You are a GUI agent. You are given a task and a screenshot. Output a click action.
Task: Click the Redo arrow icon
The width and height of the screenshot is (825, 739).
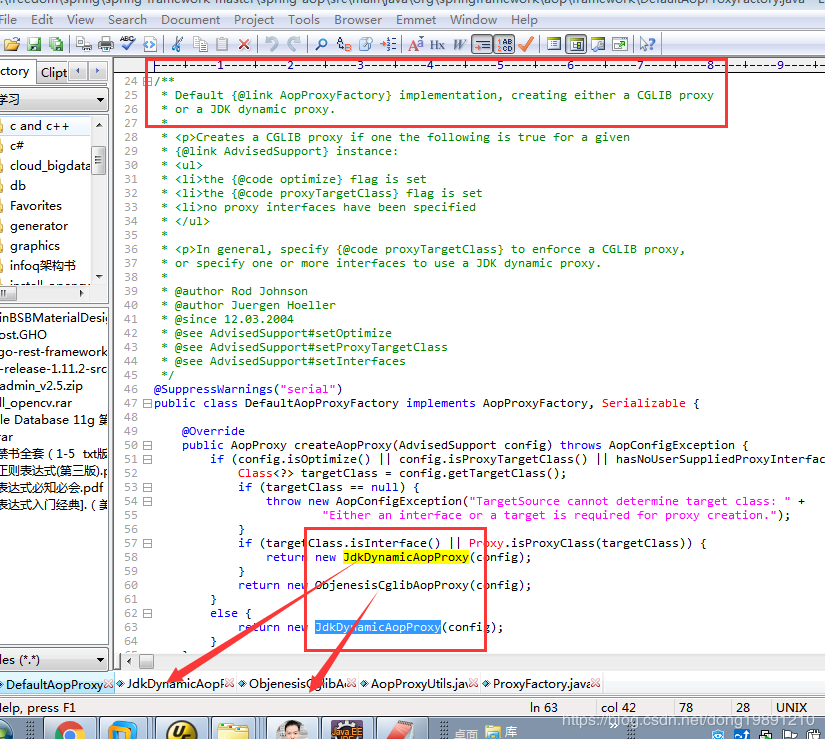[294, 44]
